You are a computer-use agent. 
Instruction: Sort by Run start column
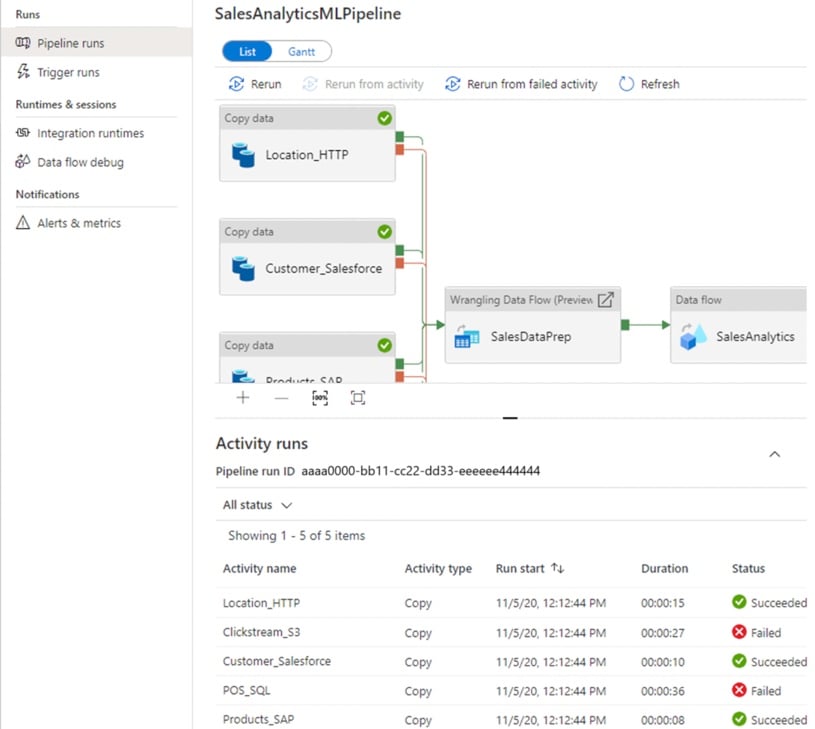(x=530, y=568)
